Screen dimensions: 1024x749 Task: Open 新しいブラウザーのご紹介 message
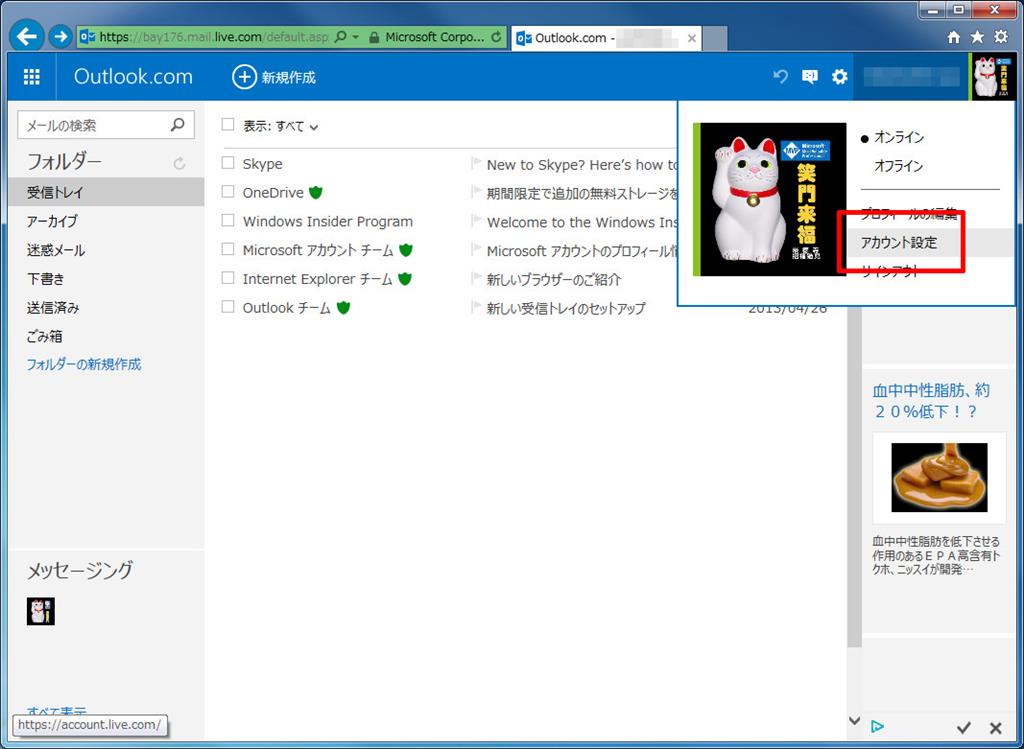pyautogui.click(x=554, y=279)
